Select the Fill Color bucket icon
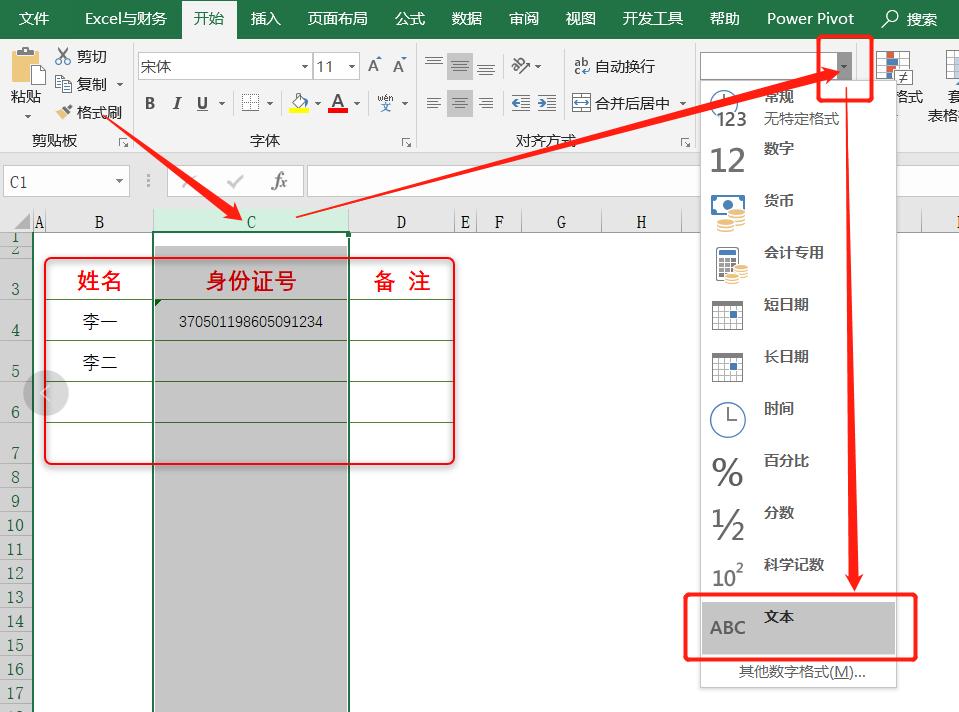The image size is (959, 712). [x=300, y=103]
